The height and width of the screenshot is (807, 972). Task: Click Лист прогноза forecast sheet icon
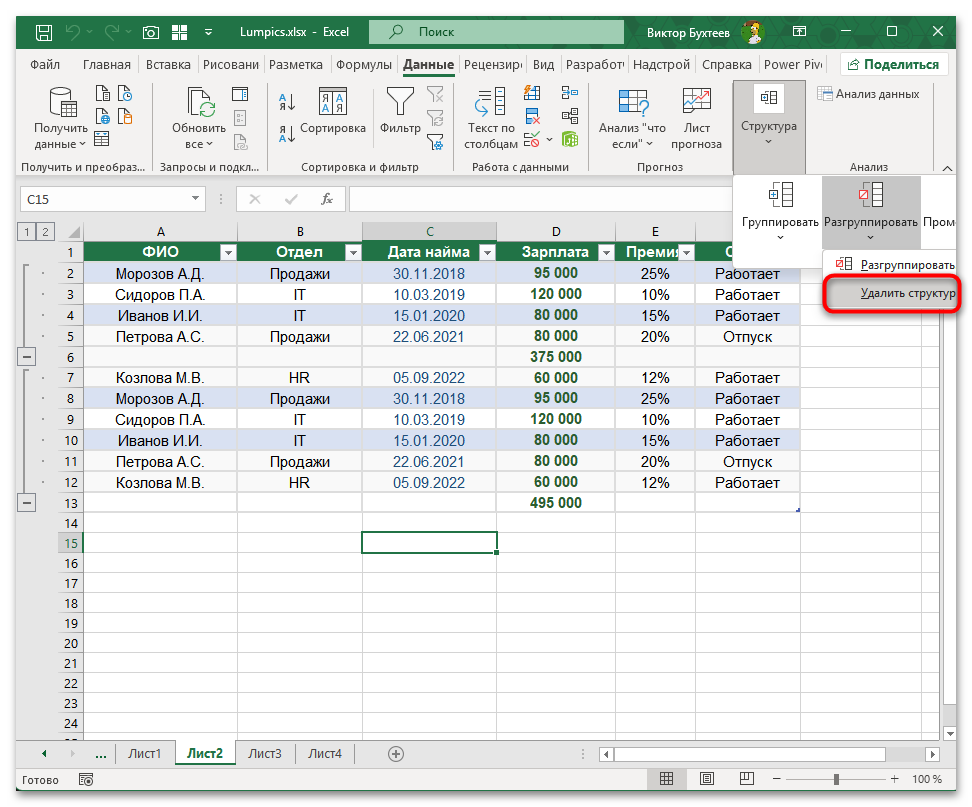click(696, 101)
